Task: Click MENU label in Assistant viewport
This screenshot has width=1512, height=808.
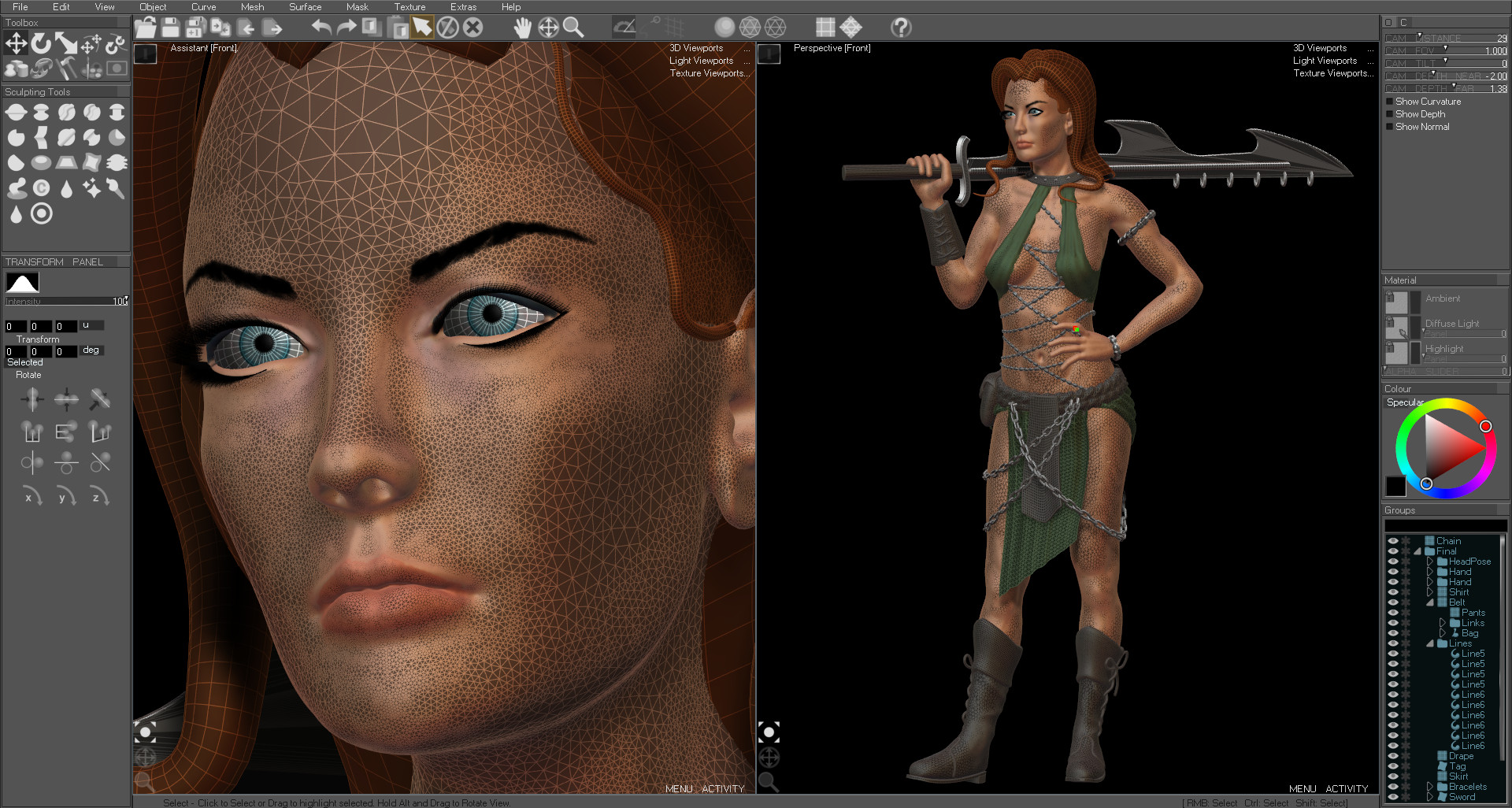Action: (679, 788)
